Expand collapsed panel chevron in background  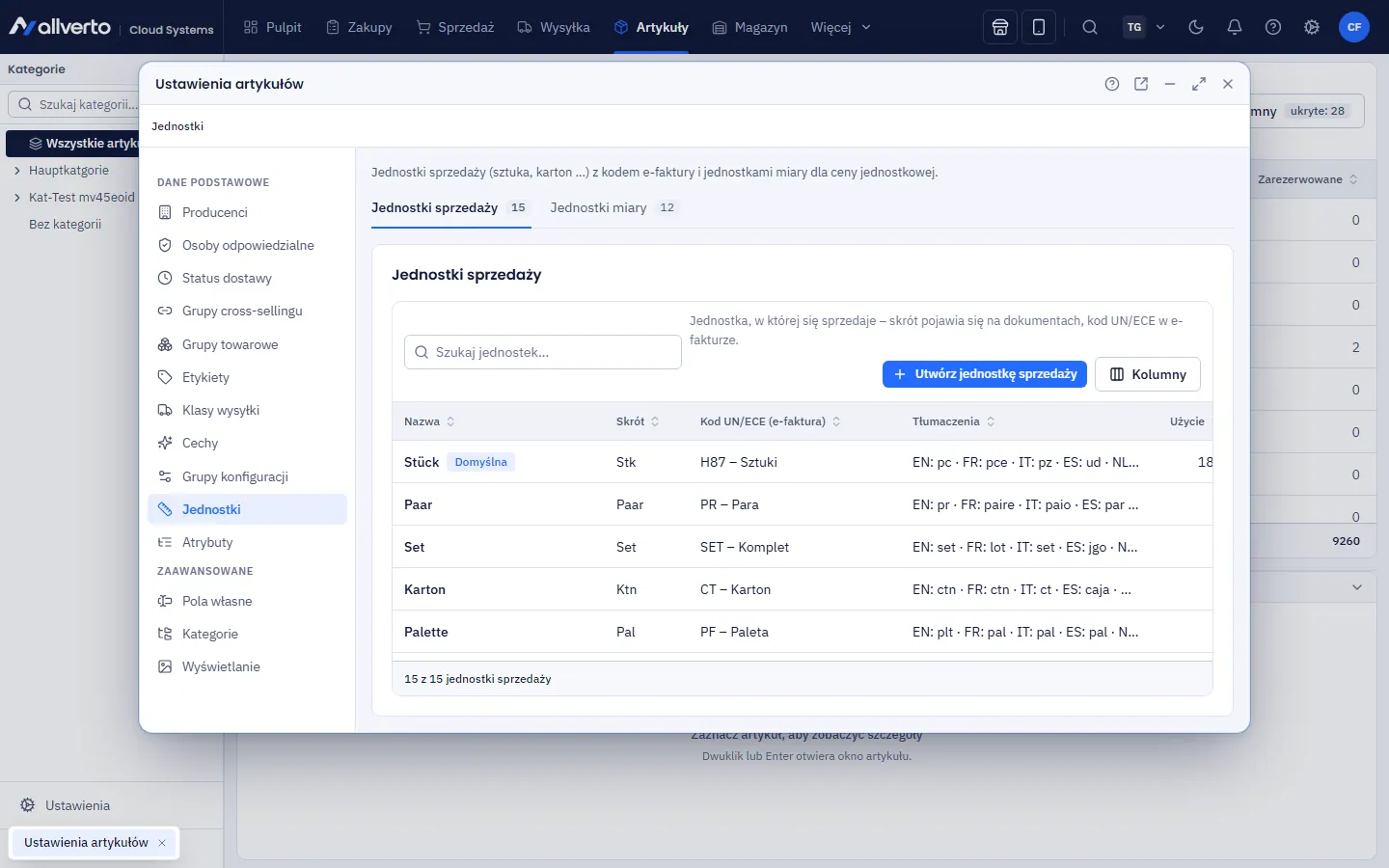[x=1357, y=587]
